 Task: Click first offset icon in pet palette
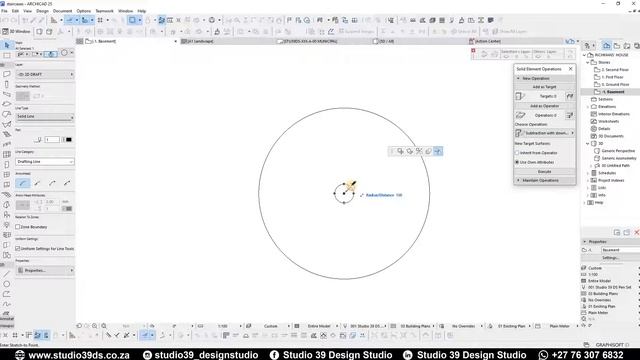[400, 151]
